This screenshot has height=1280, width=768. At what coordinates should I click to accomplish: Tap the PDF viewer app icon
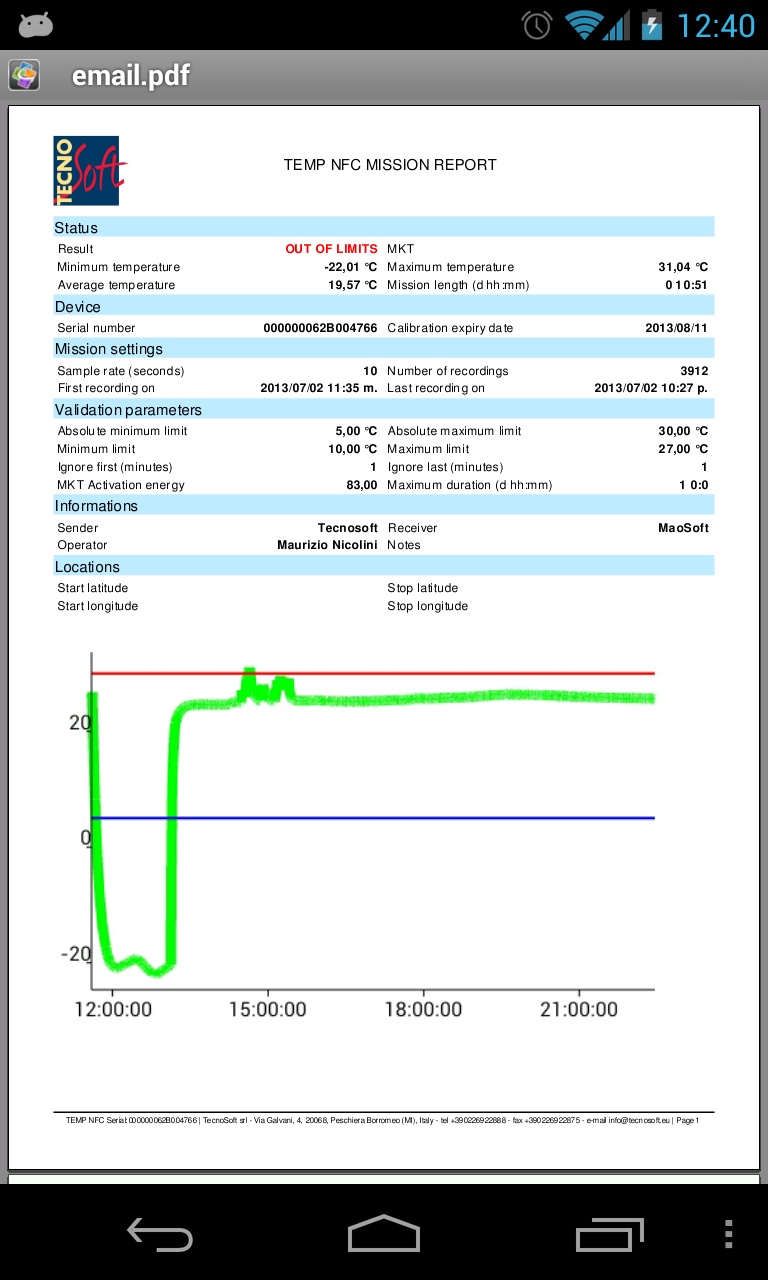24,76
